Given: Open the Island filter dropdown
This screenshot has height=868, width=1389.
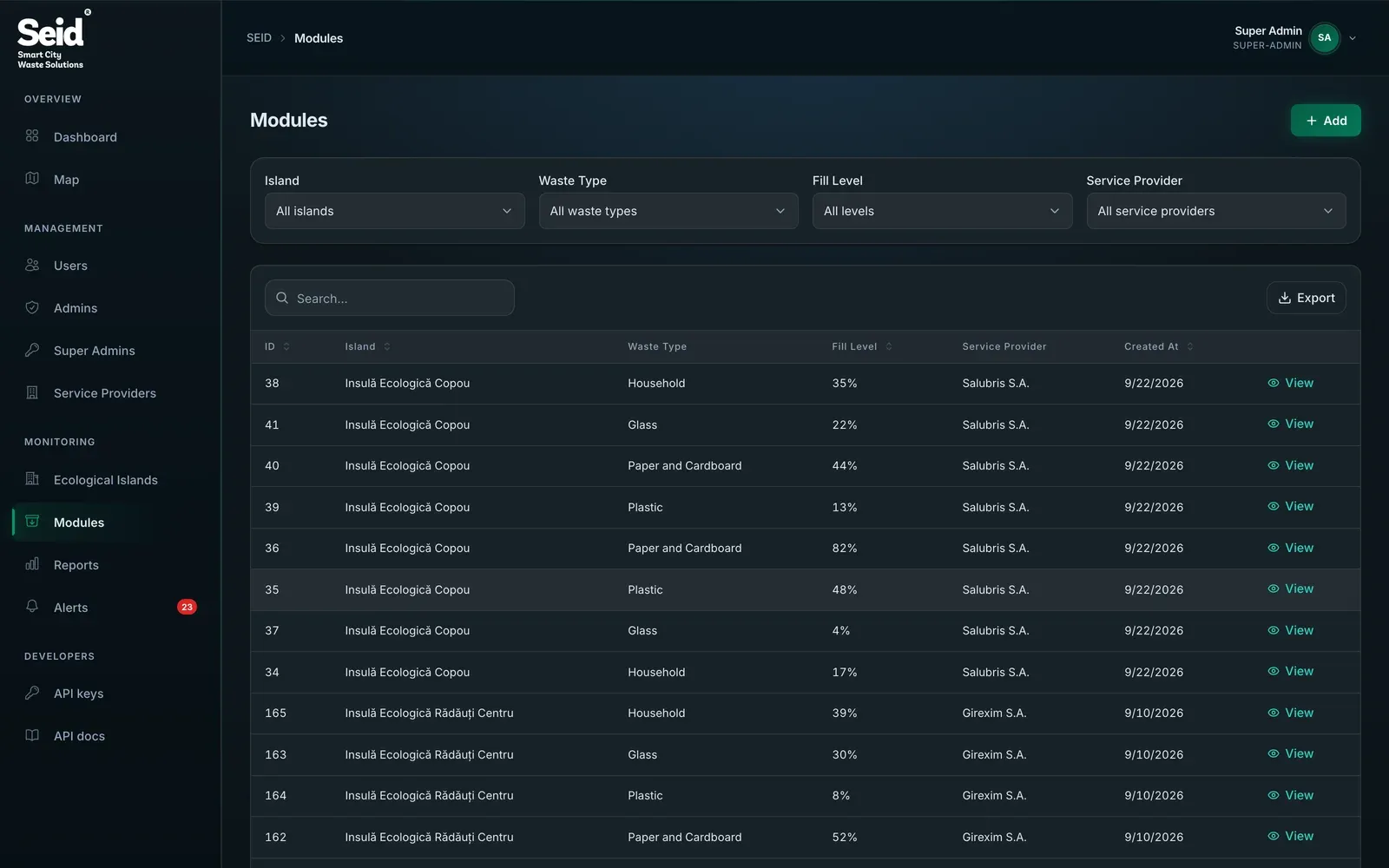Looking at the screenshot, I should point(394,211).
